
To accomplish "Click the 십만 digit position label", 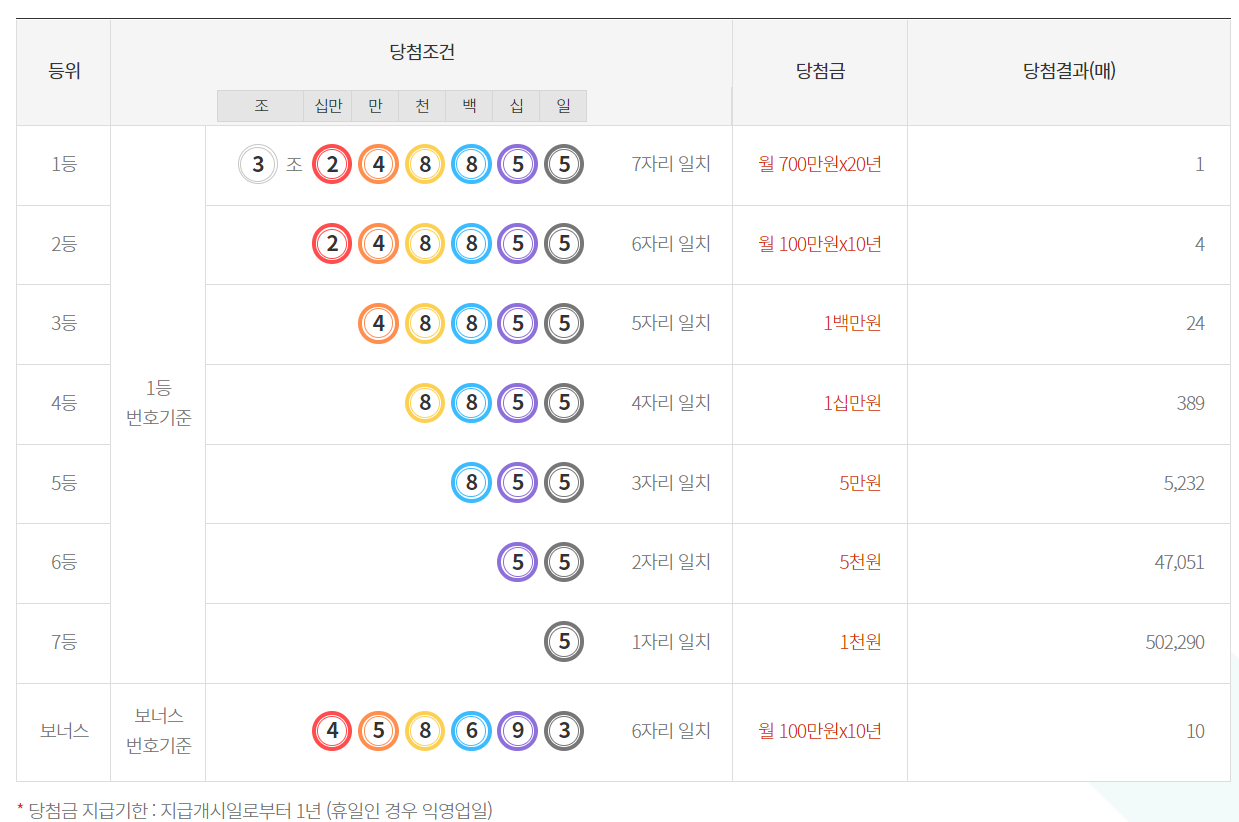I will [328, 105].
